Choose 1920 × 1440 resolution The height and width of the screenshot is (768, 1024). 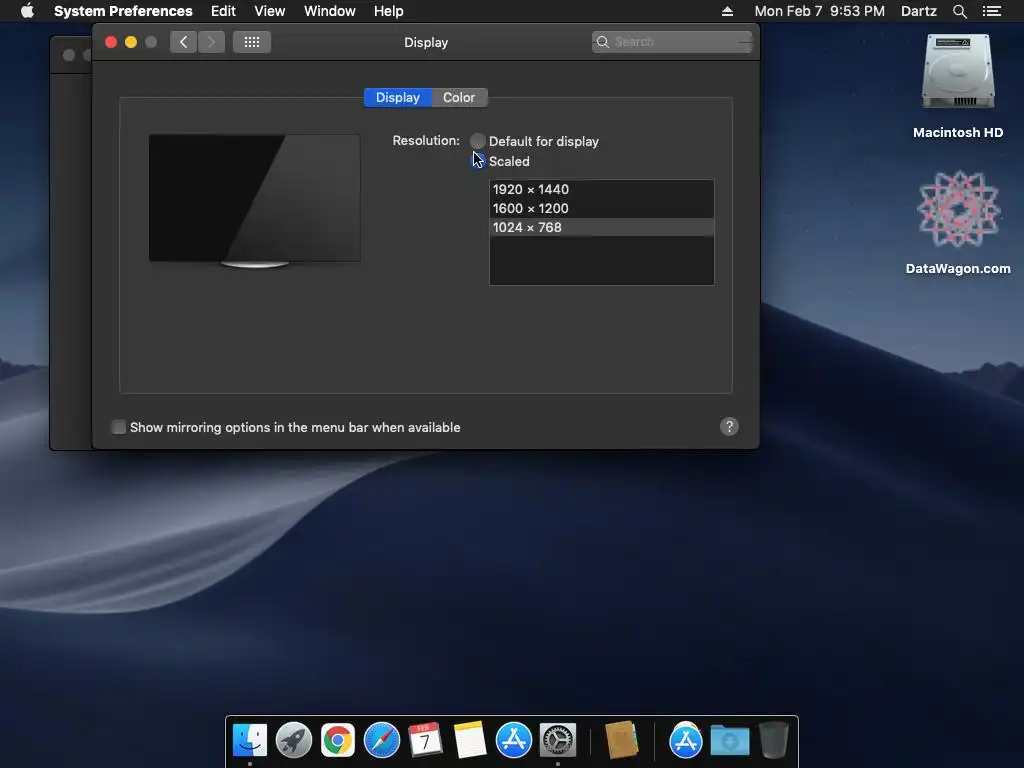point(601,189)
